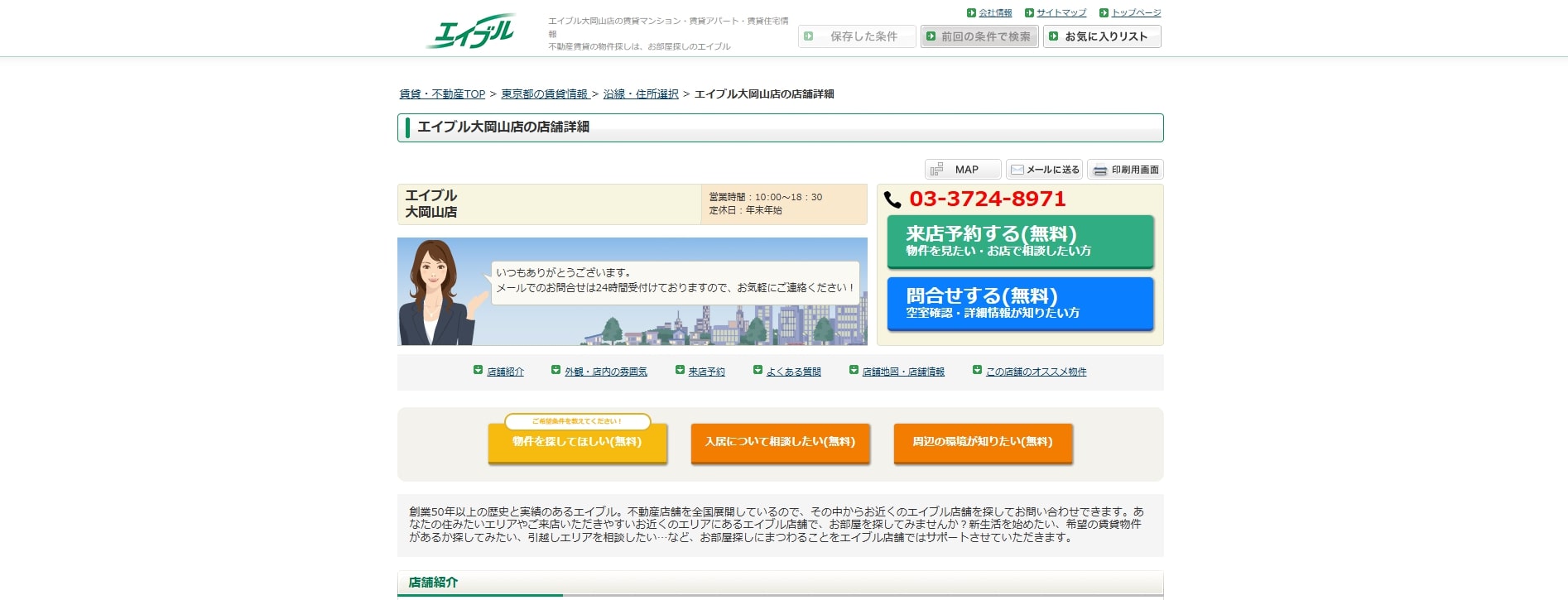The width and height of the screenshot is (1568, 600).
Task: Open 保存した条件 saved conditions
Action: point(857,36)
